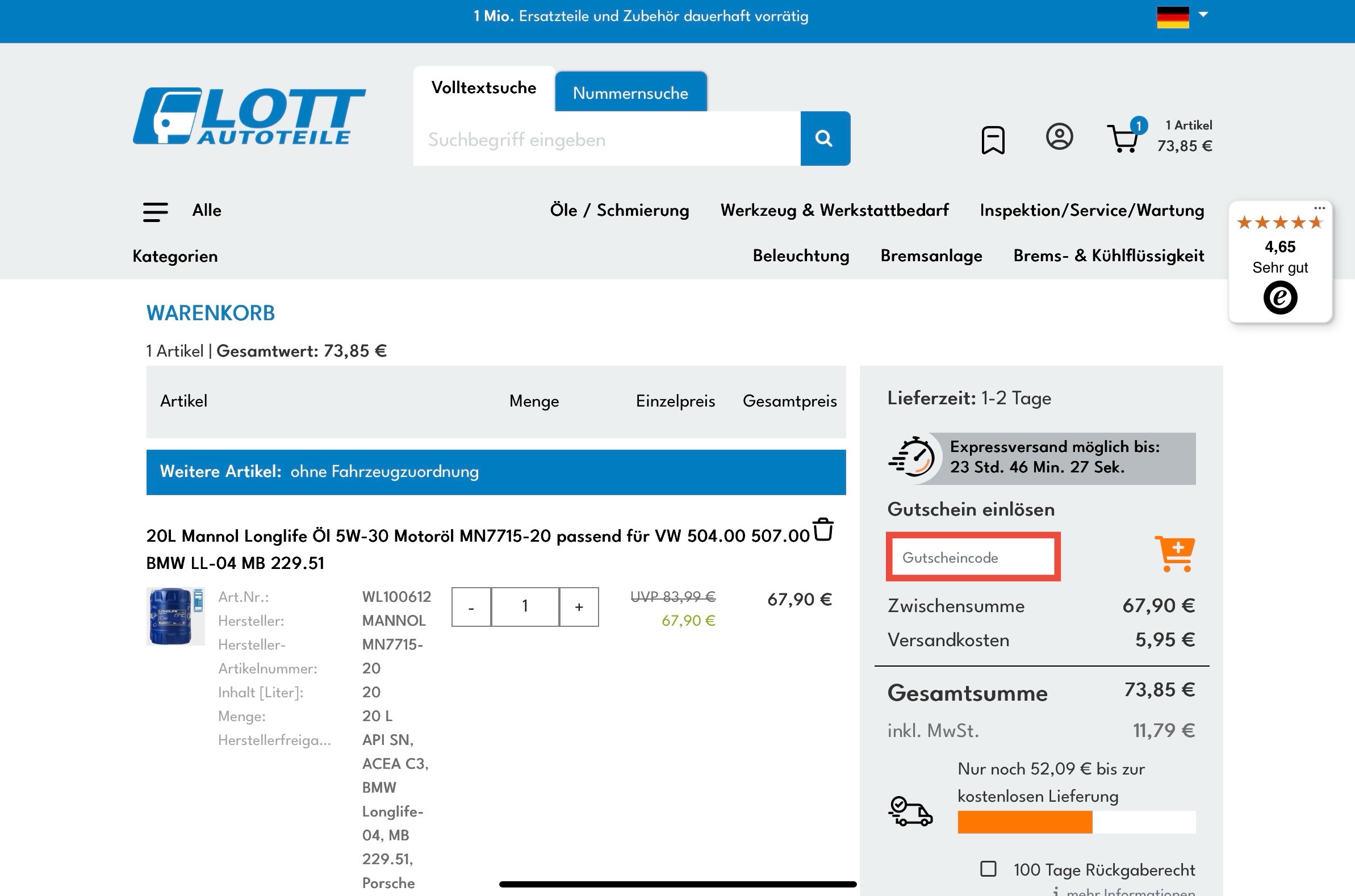1355x896 pixels.
Task: Focus the Suchbegriff eingeben search field
Action: (607, 139)
